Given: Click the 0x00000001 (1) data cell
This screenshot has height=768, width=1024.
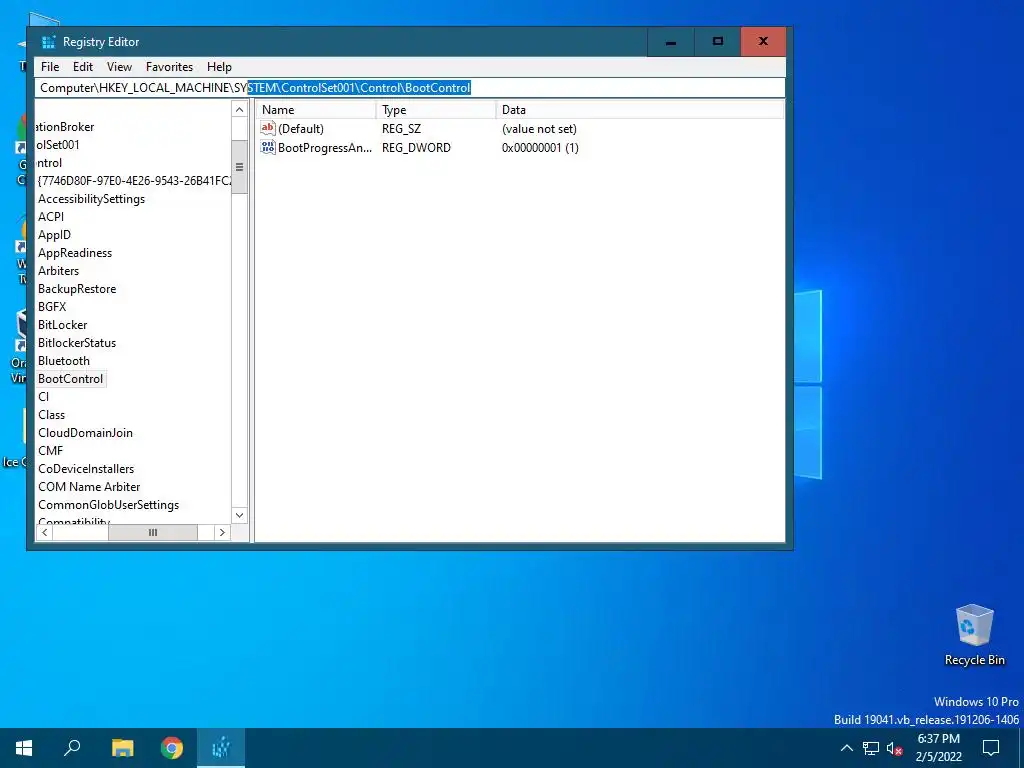Looking at the screenshot, I should 539,148.
